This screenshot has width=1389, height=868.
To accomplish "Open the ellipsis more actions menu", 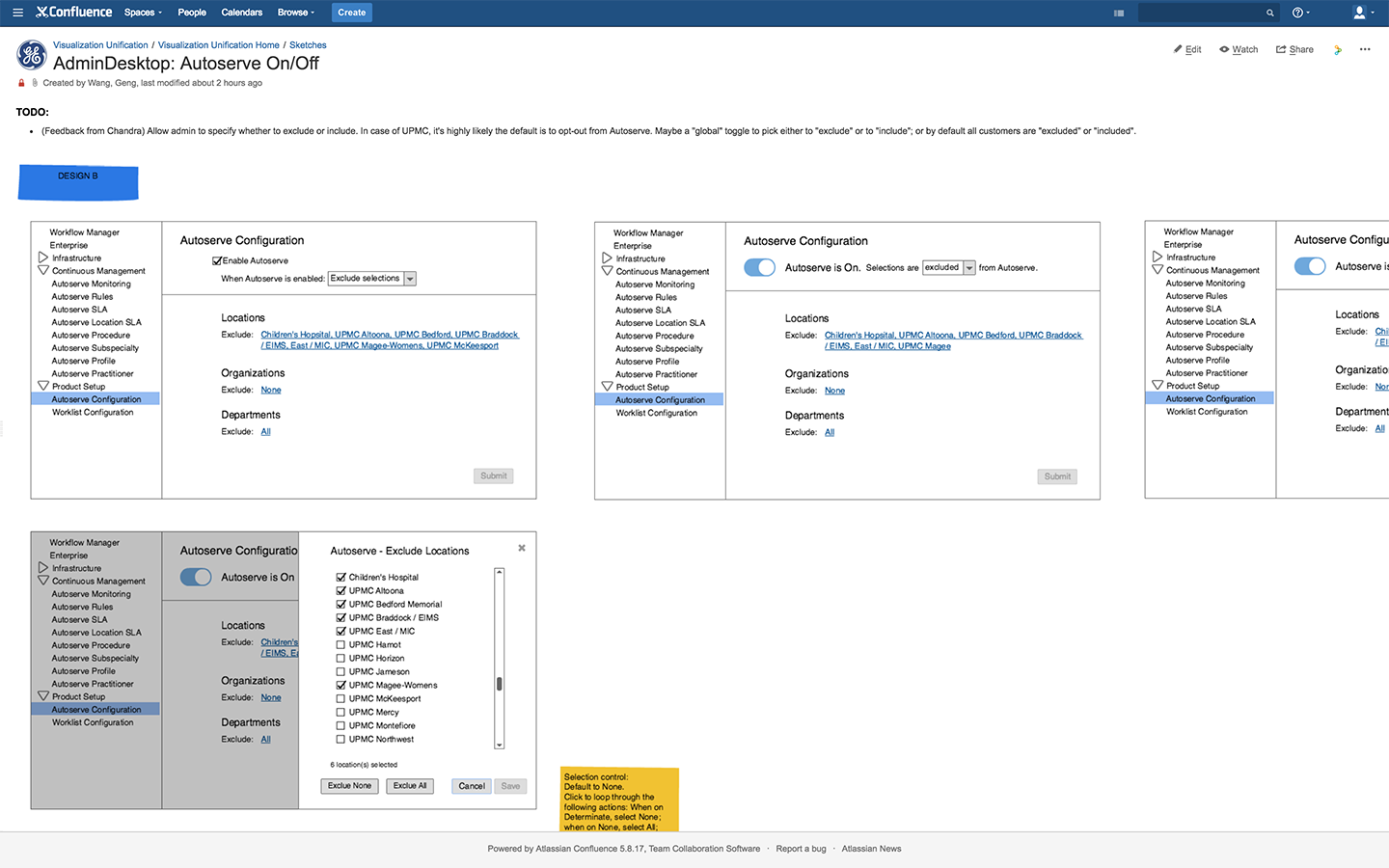I will [1365, 49].
